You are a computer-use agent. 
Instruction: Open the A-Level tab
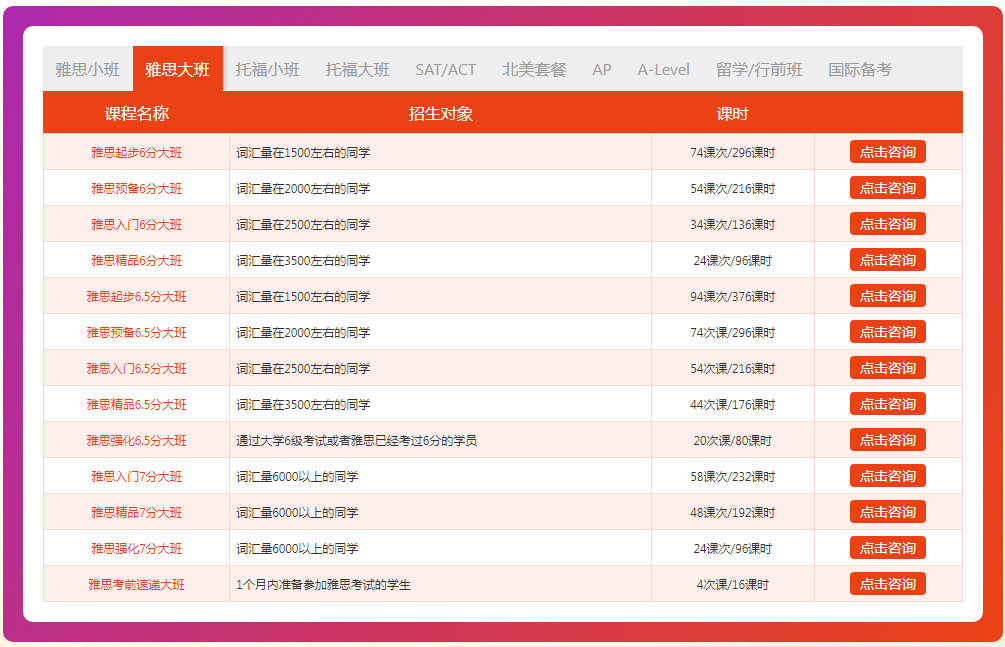(663, 70)
